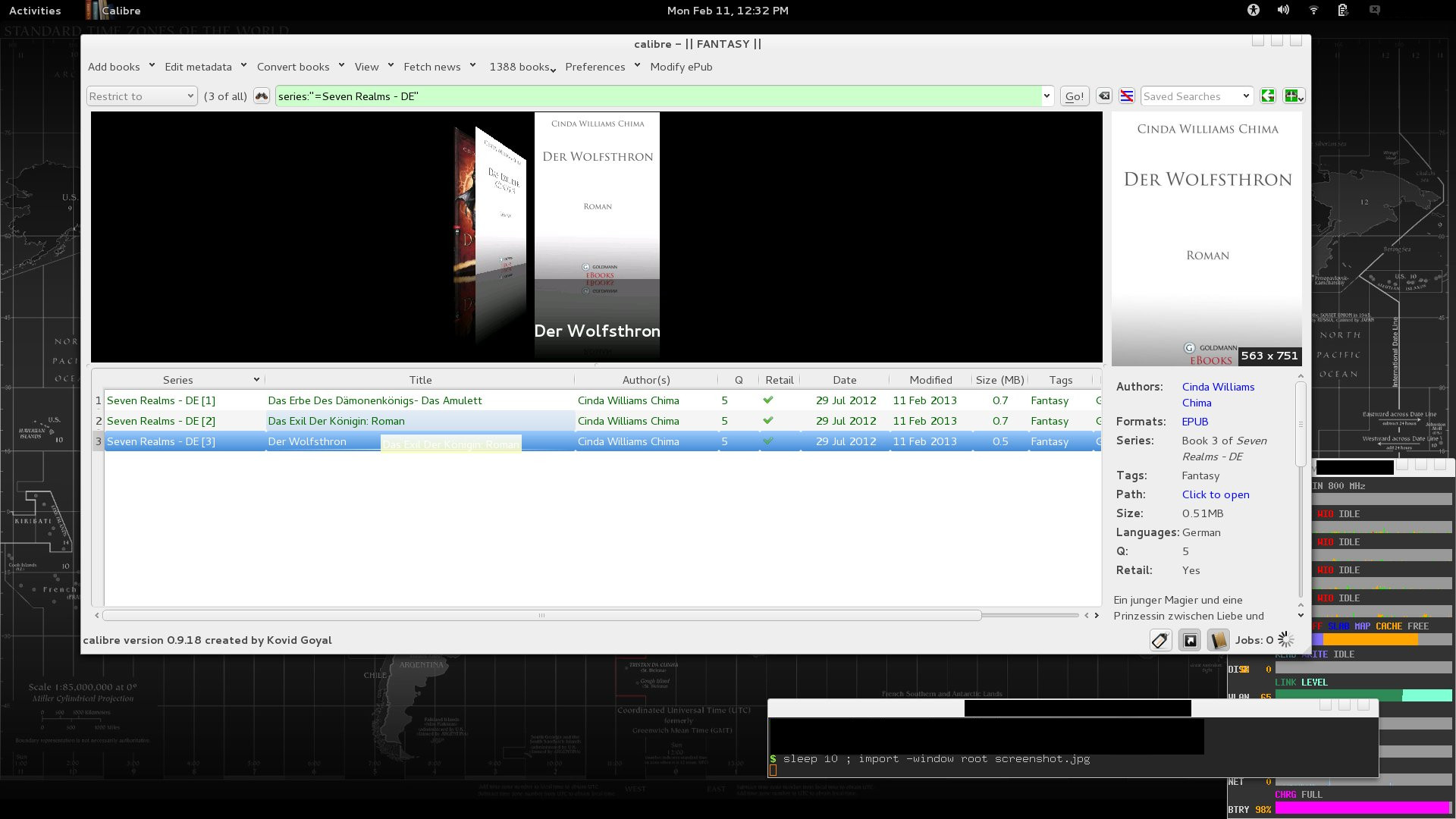Viewport: 1456px width, 819px height.
Task: Open the Restrict to dropdown
Action: tap(142, 96)
